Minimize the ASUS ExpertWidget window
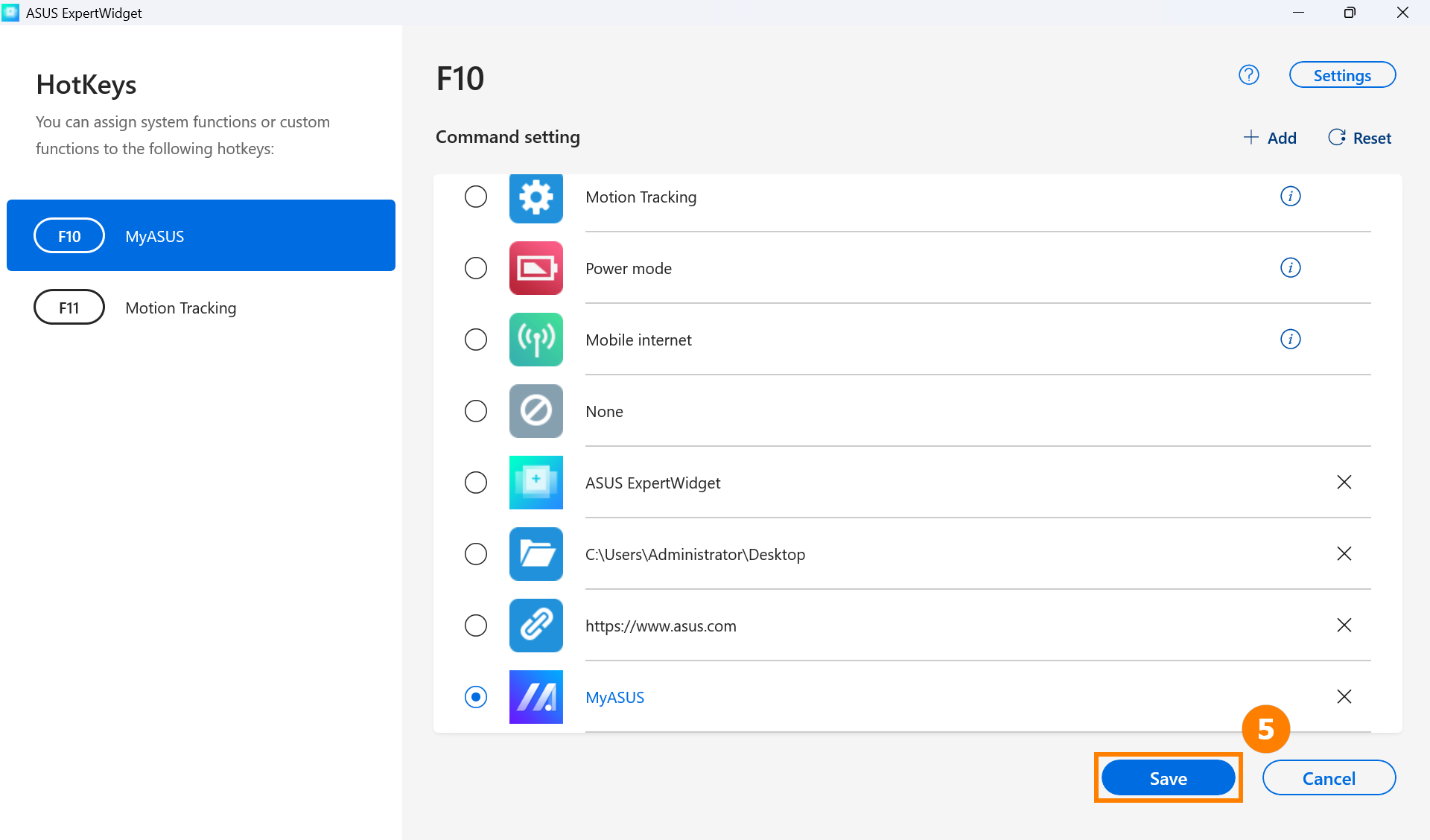This screenshot has width=1430, height=840. [1298, 13]
